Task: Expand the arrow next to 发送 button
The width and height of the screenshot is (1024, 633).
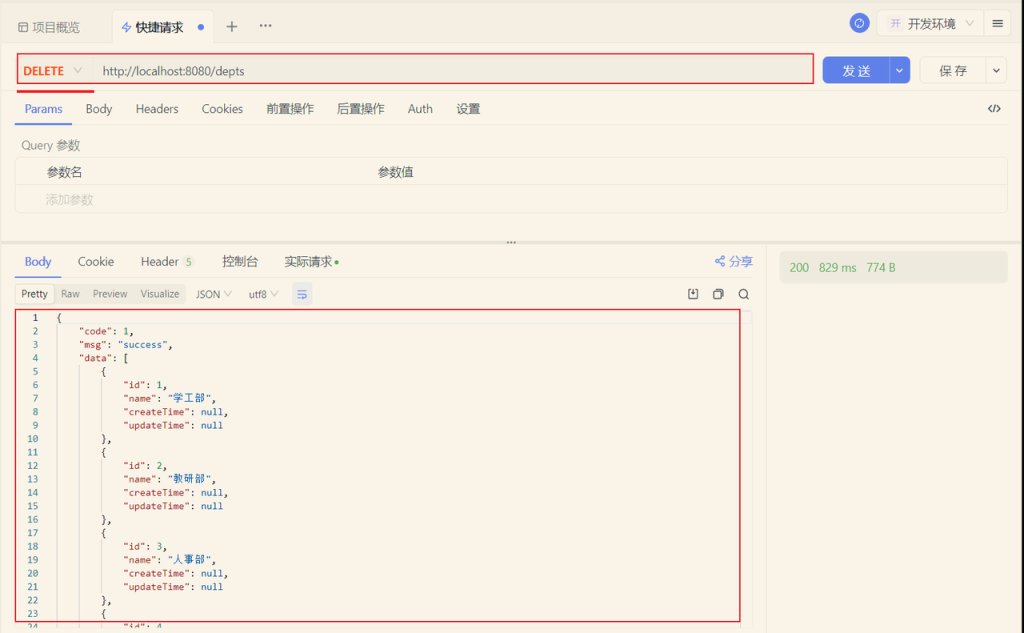Action: 900,71
